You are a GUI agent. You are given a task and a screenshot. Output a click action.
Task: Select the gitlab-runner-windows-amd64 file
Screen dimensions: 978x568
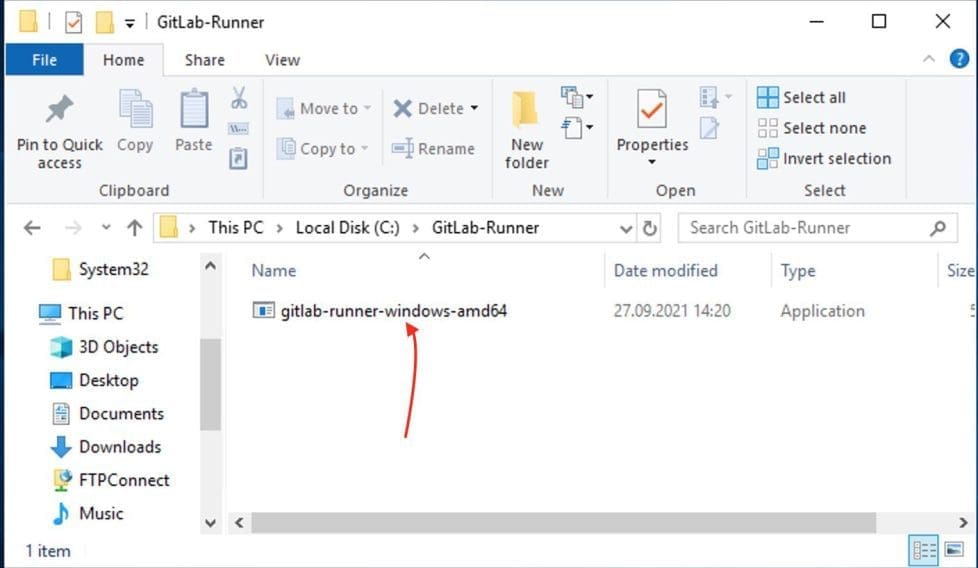click(x=393, y=311)
